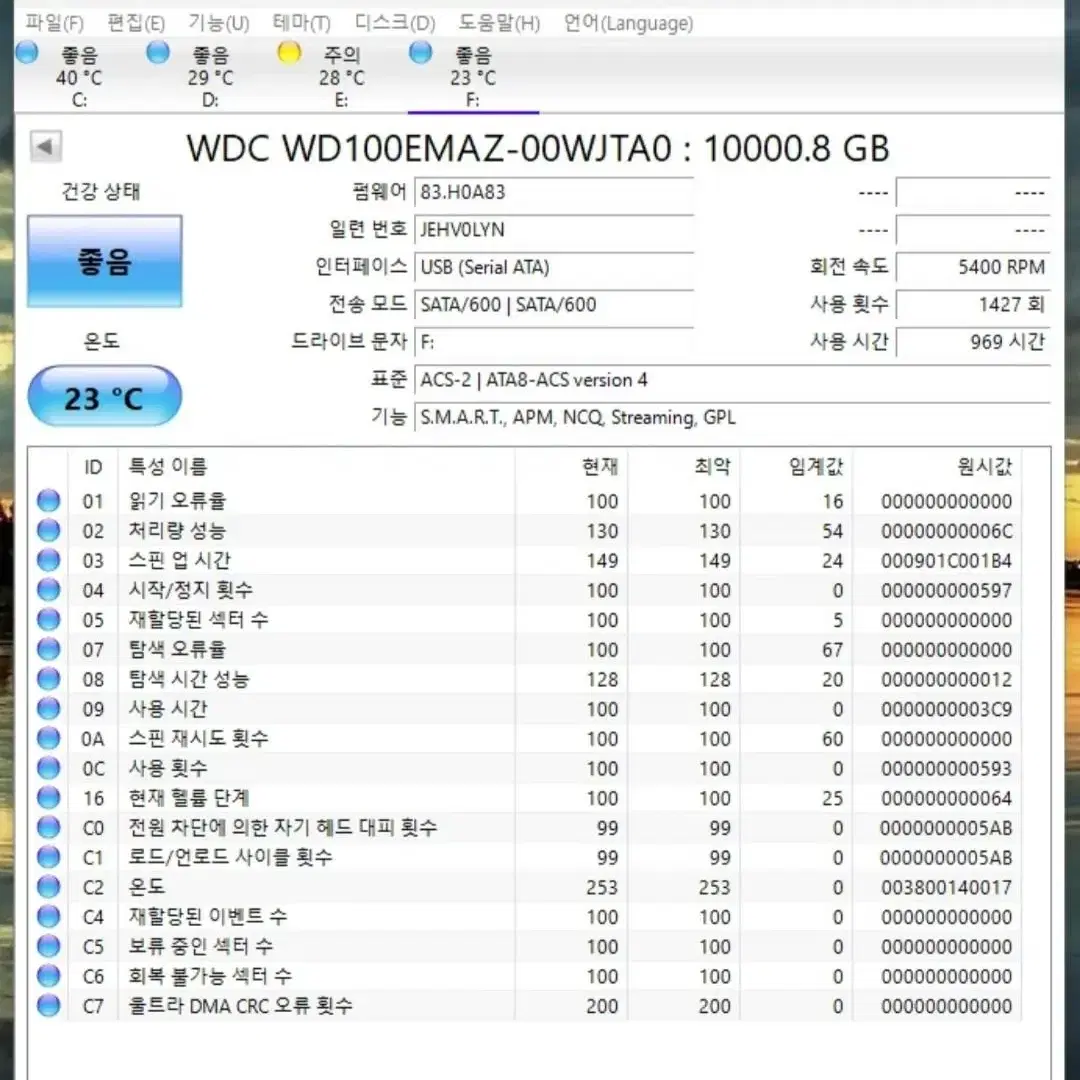Click the previous disk arrow button
The image size is (1080, 1080).
coord(46,146)
